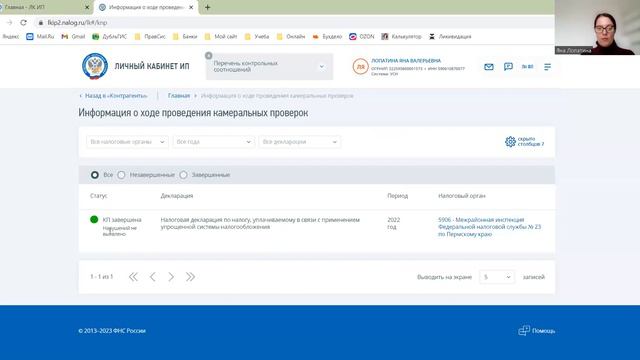The width and height of the screenshot is (640, 360).
Task: Open the Бухдело bookmark
Action: (x=327, y=36)
